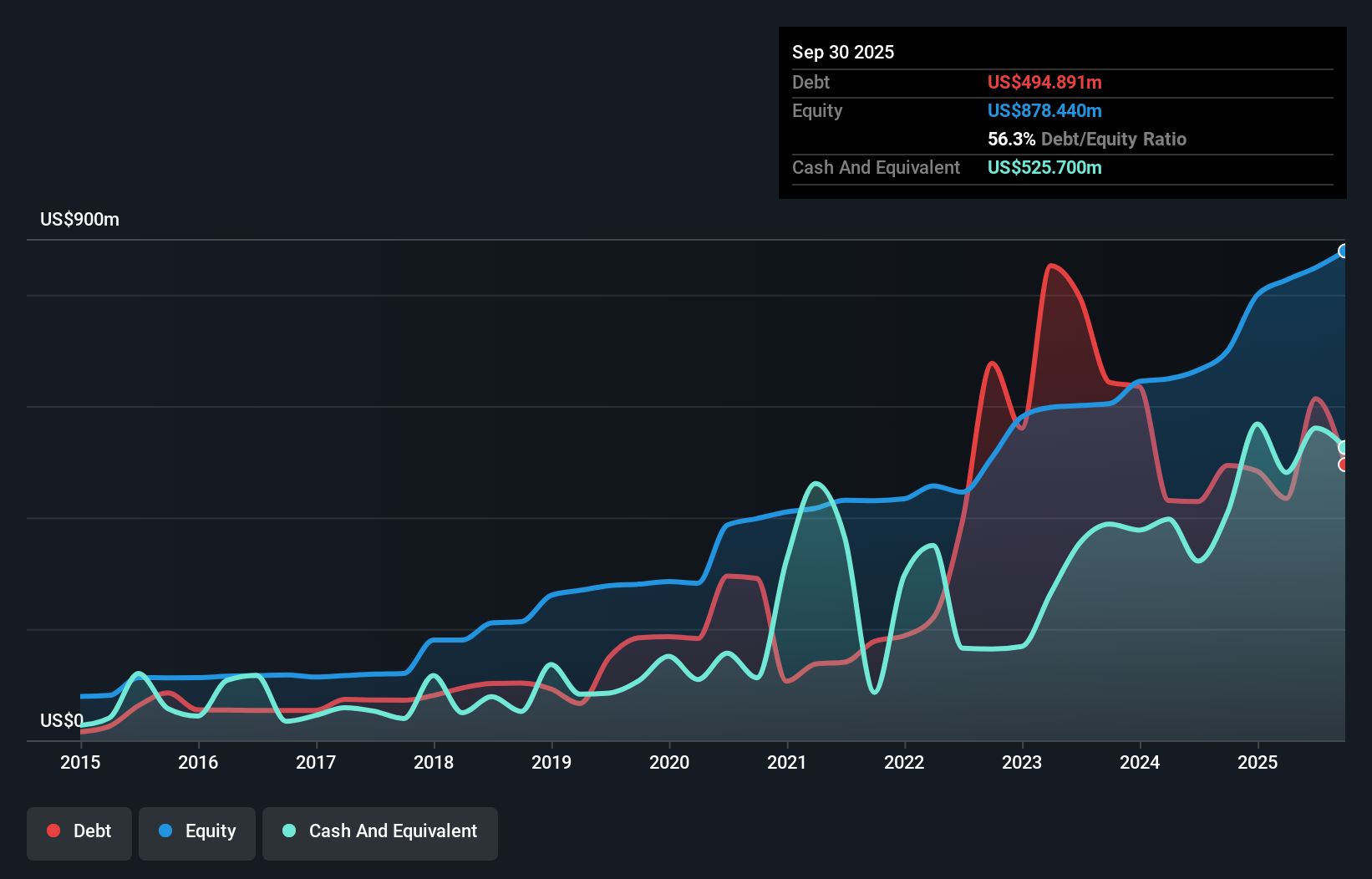This screenshot has height=879, width=1372.
Task: Select the teal Cash endpoint marker
Action: (x=1344, y=448)
